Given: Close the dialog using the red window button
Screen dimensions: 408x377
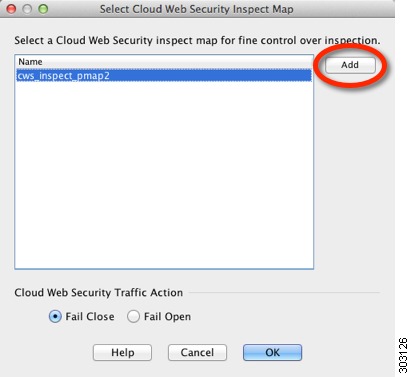Looking at the screenshot, I should (11, 9).
